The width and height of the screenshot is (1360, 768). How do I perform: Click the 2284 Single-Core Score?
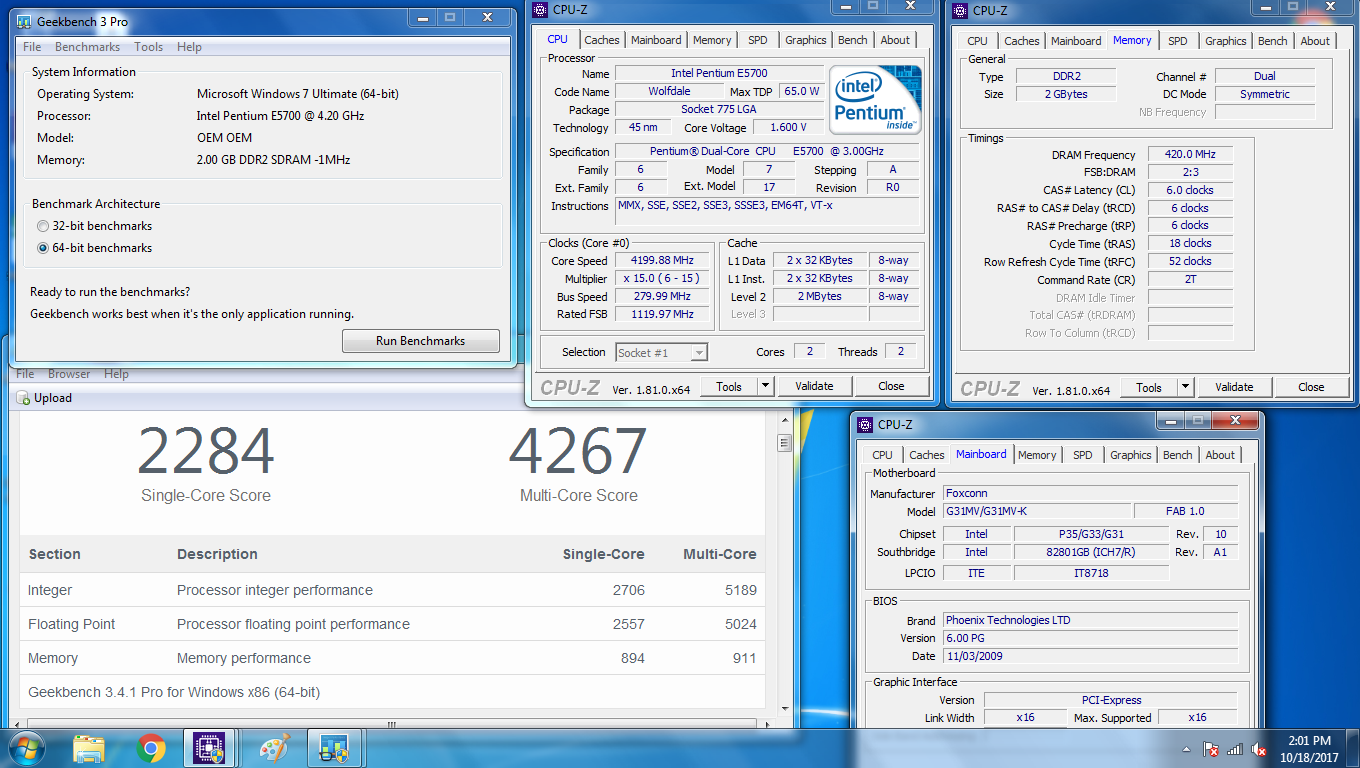pyautogui.click(x=206, y=451)
